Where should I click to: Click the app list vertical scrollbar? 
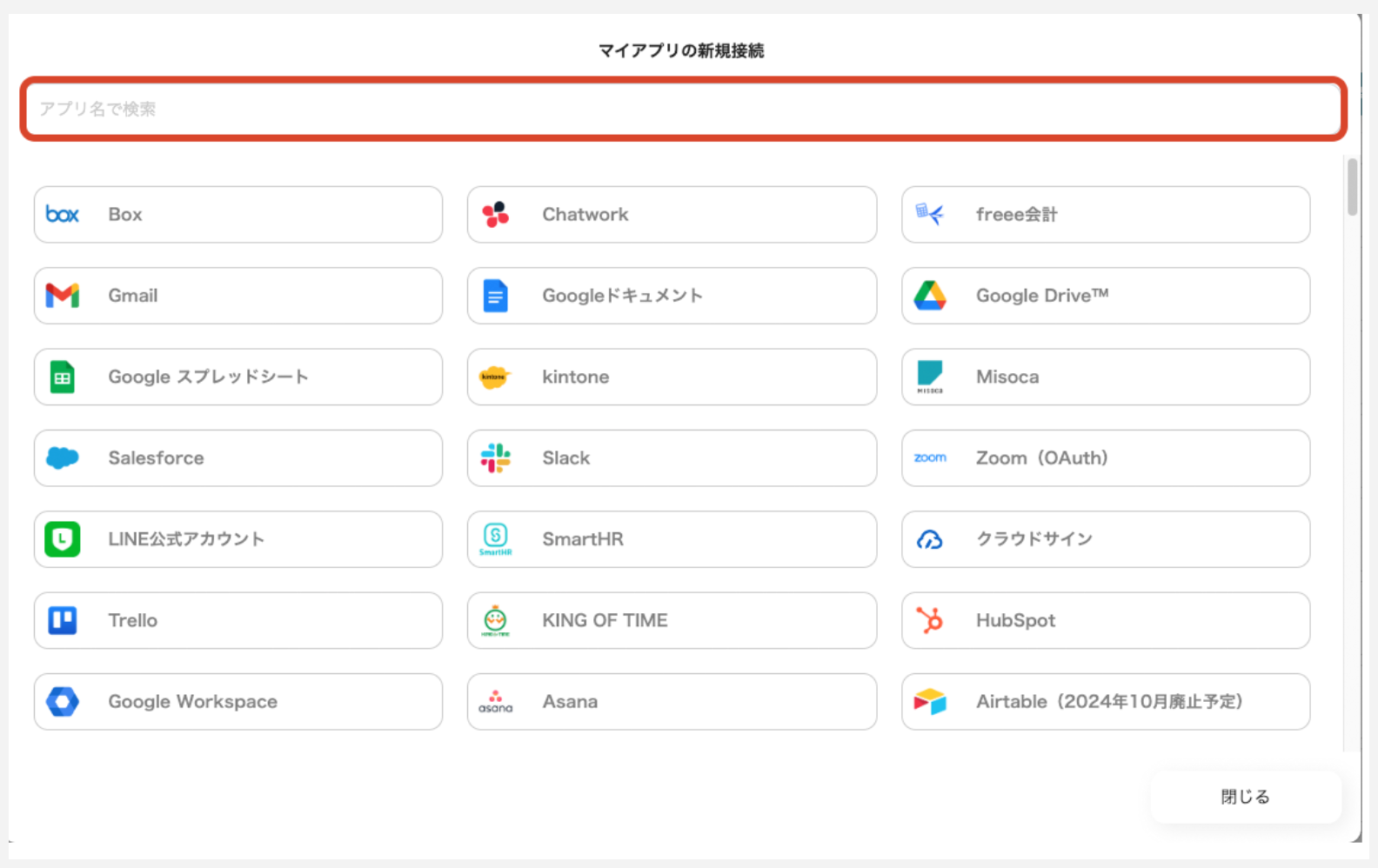coord(1351,187)
